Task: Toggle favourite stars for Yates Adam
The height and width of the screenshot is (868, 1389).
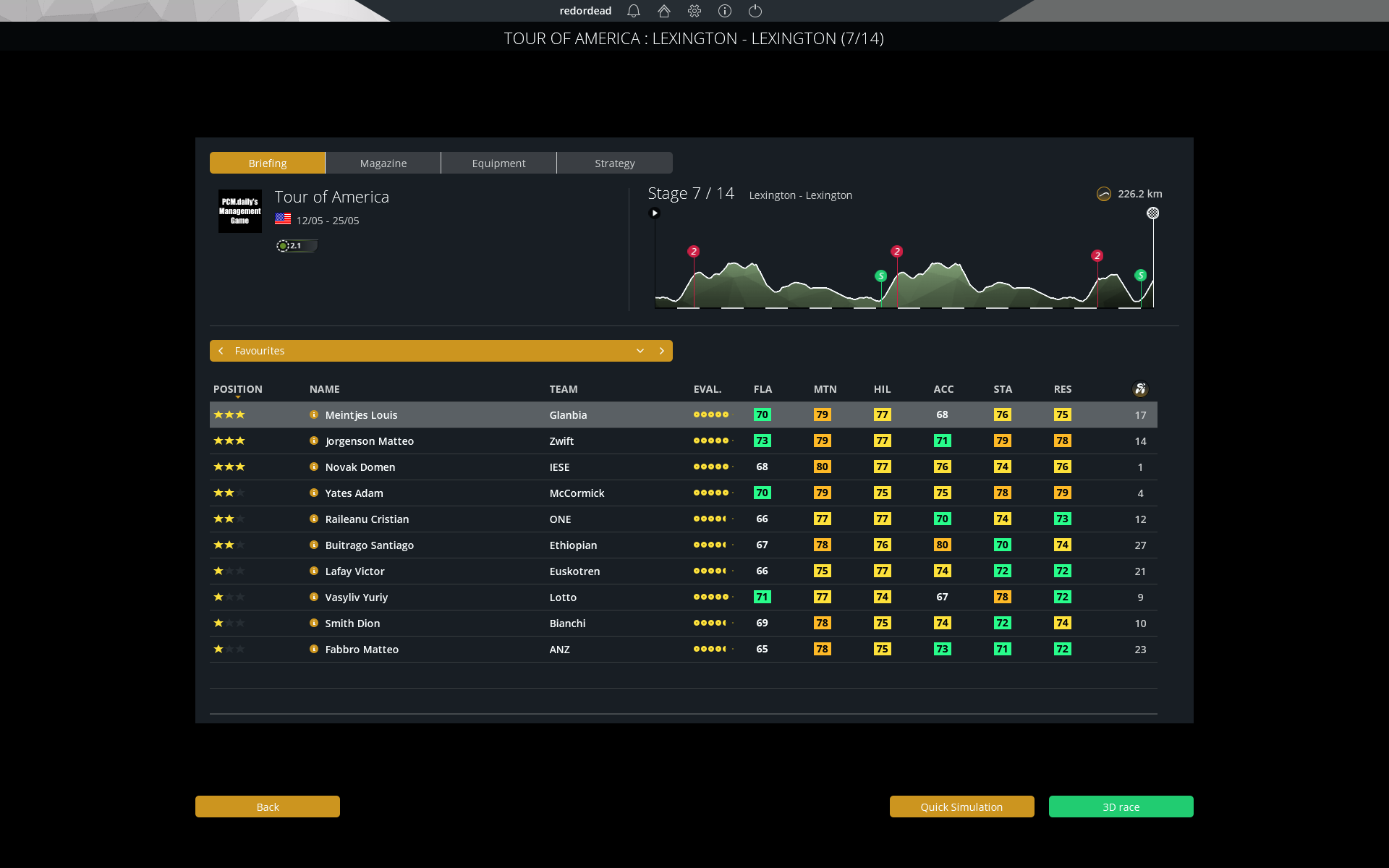Action: pos(229,493)
